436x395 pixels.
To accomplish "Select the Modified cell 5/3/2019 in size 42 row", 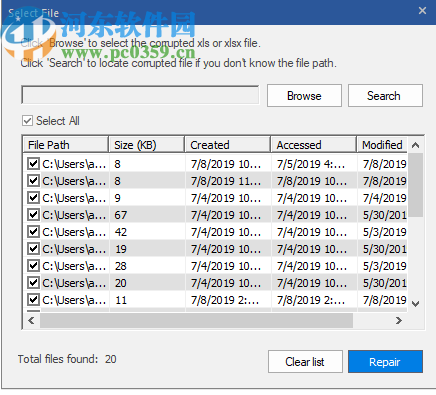I will click(x=382, y=232).
